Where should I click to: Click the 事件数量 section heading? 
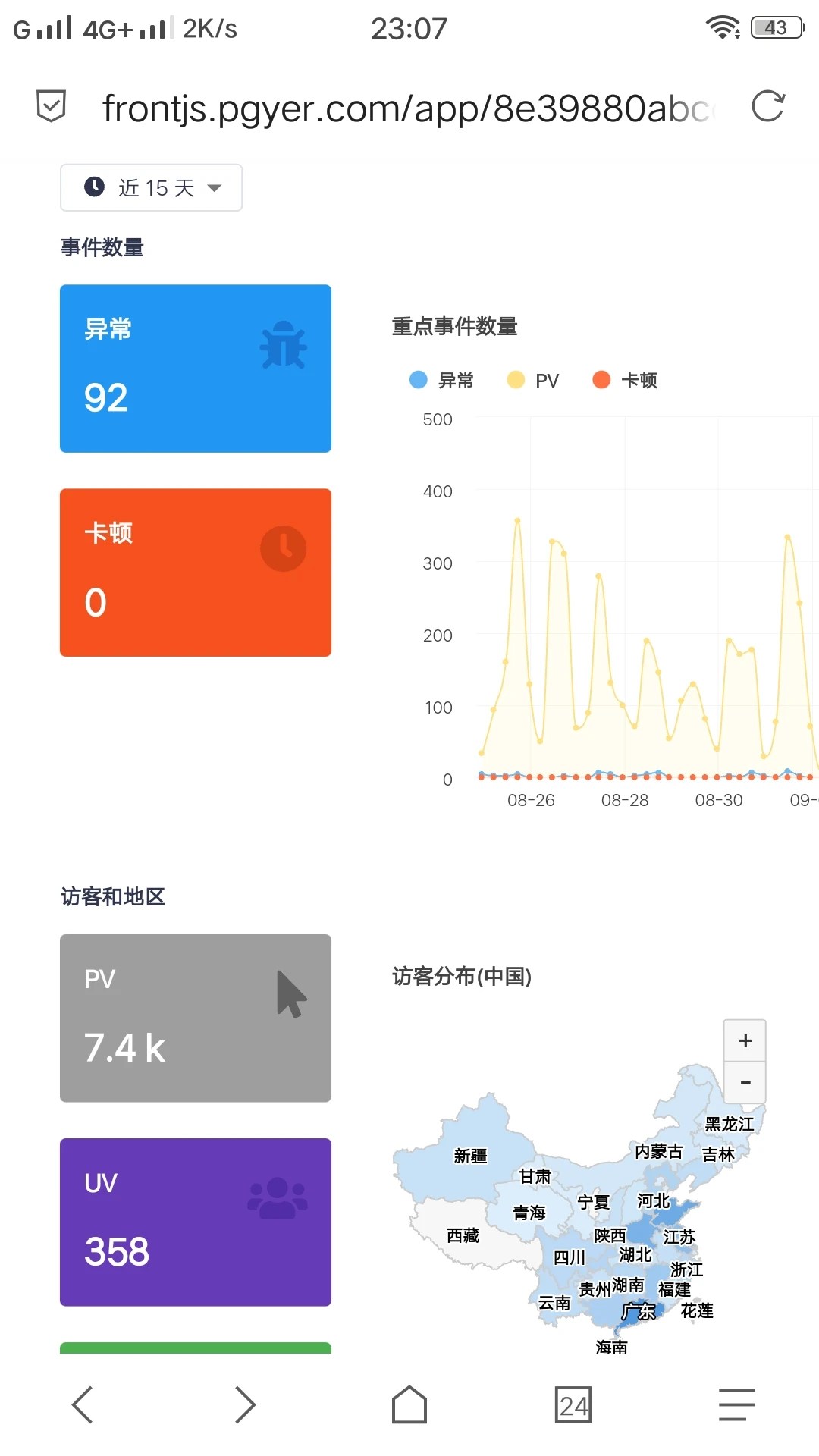[102, 247]
